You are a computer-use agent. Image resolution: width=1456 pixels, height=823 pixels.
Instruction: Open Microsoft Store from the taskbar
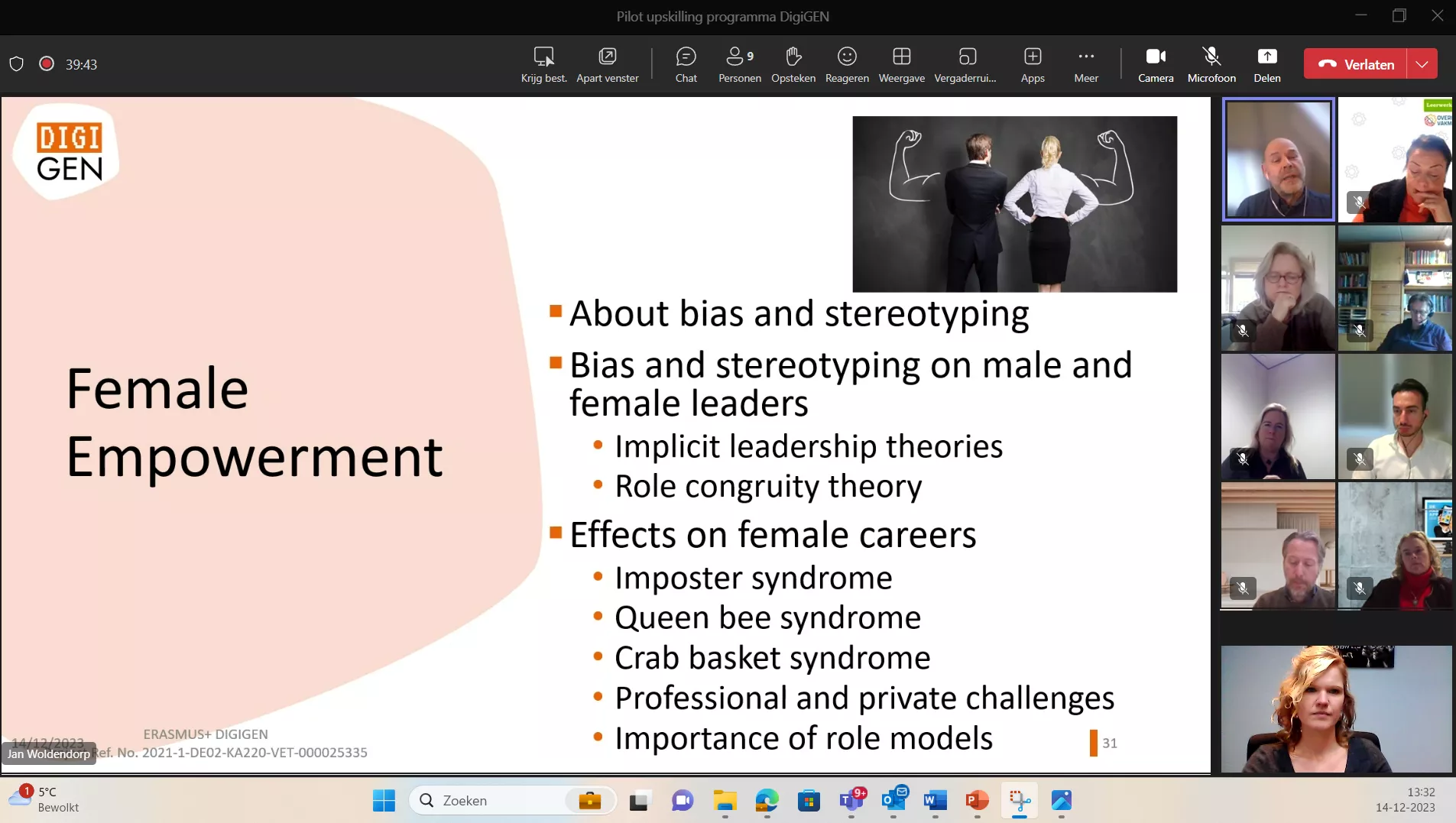point(809,800)
